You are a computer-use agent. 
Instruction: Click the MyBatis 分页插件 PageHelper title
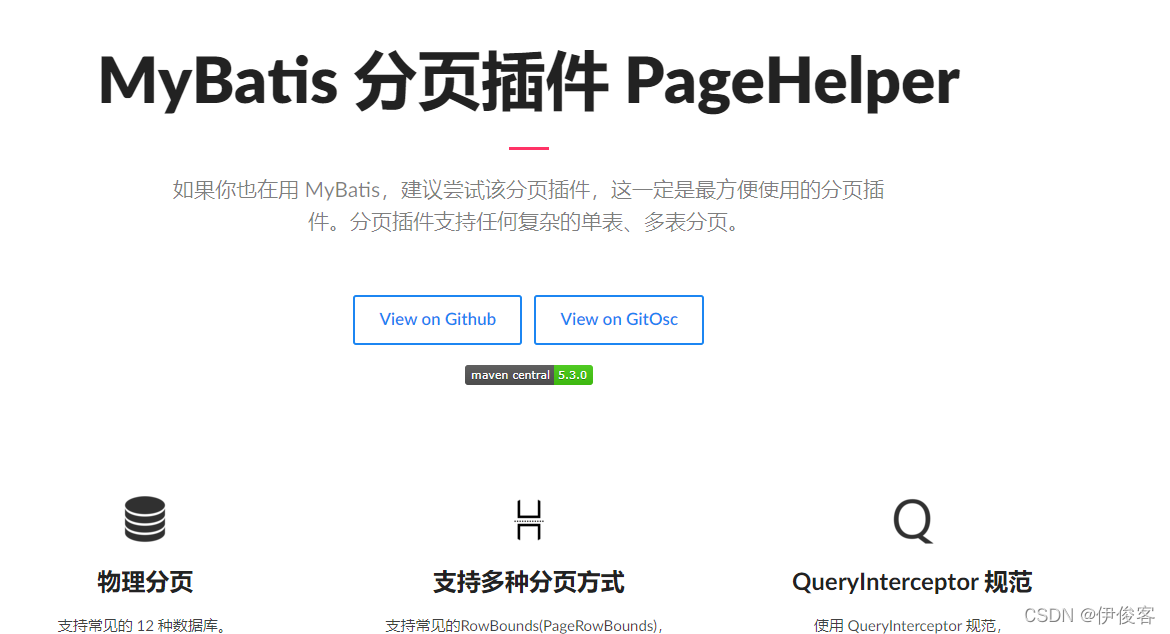(528, 82)
